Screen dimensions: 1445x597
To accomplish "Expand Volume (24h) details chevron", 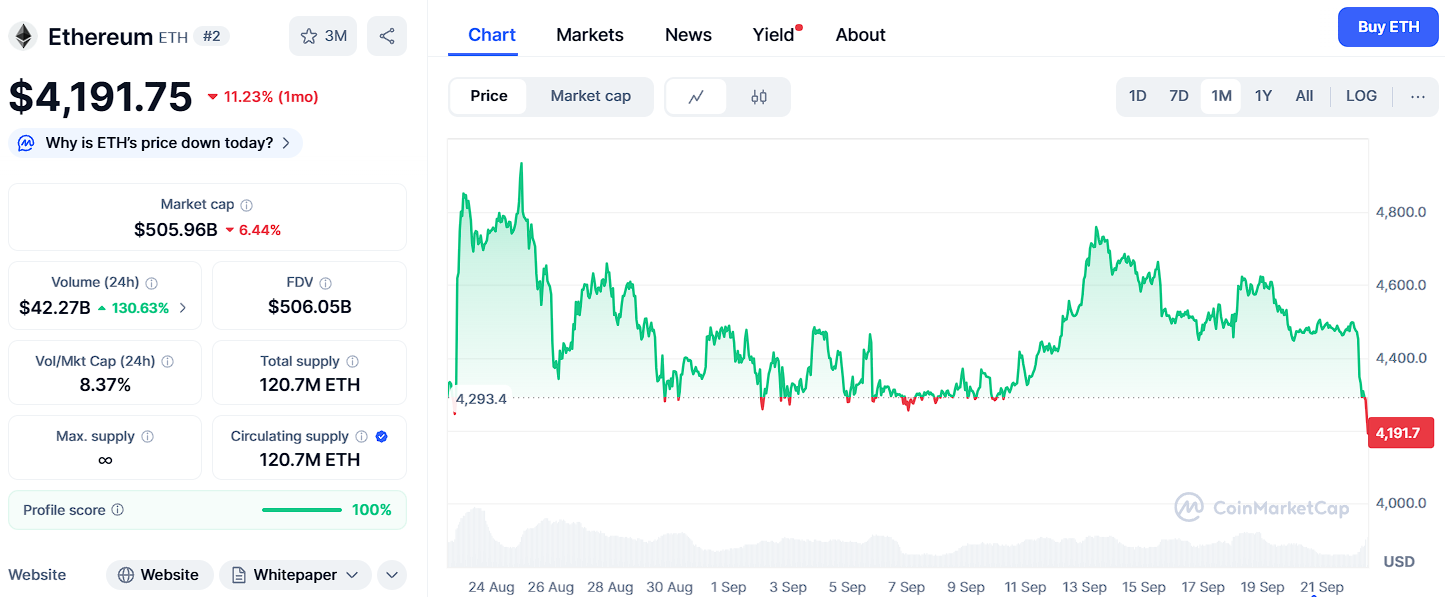I will tap(182, 308).
